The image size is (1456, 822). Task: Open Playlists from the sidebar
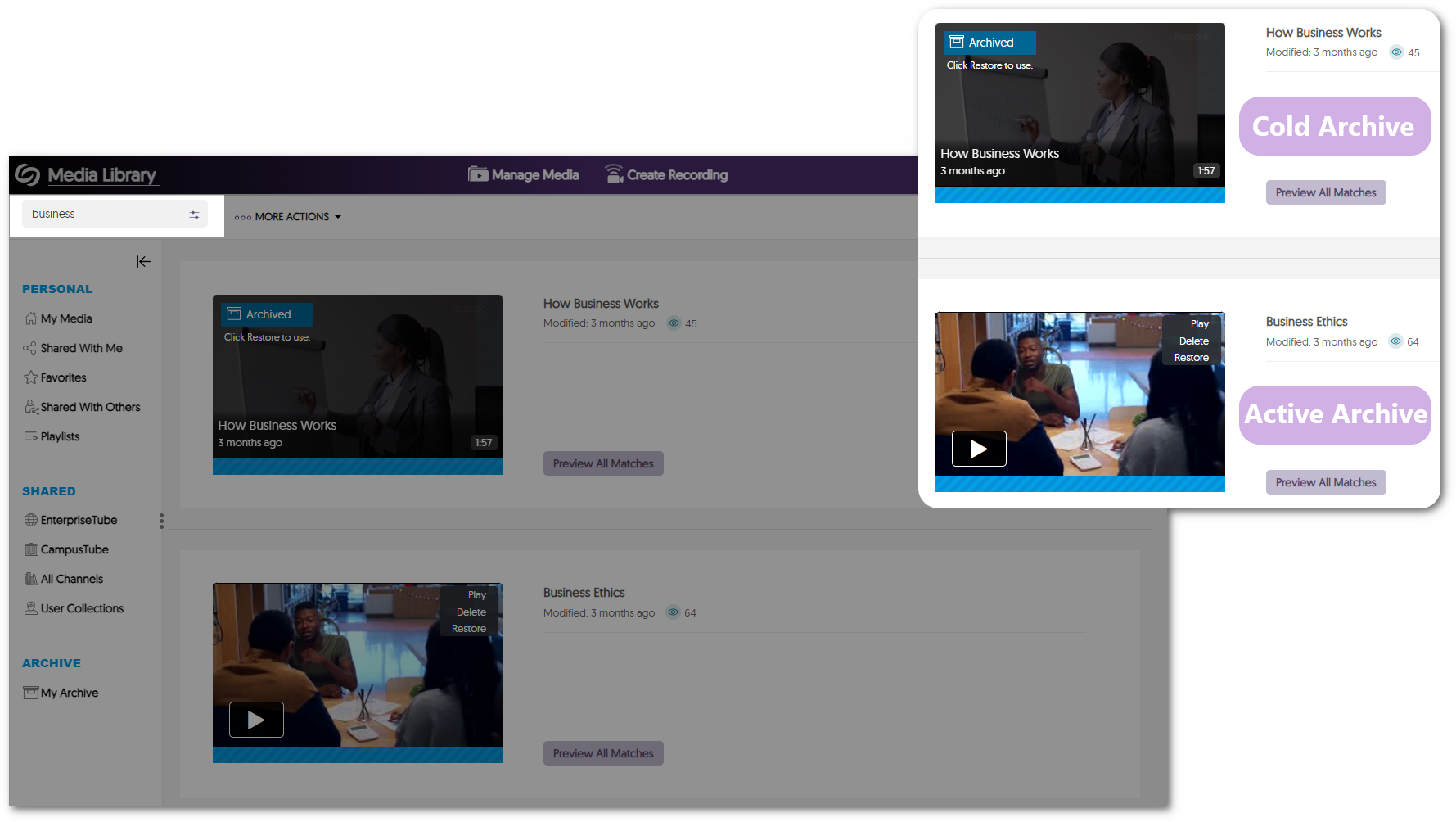pyautogui.click(x=60, y=436)
